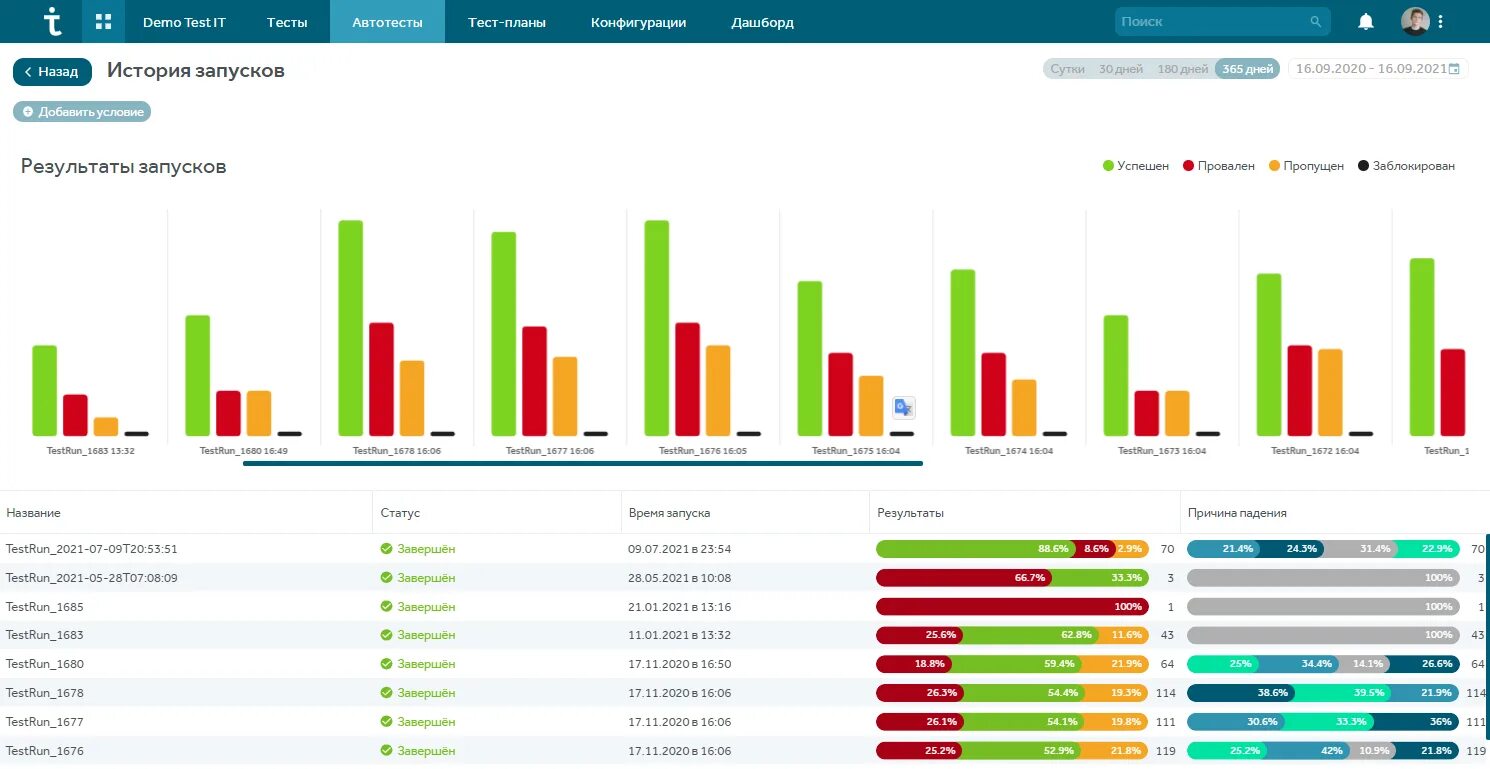Click results bar of TestRun_2021-05-28T07:08:09 row
Viewport: 1490px width, 769px height.
(x=1012, y=578)
